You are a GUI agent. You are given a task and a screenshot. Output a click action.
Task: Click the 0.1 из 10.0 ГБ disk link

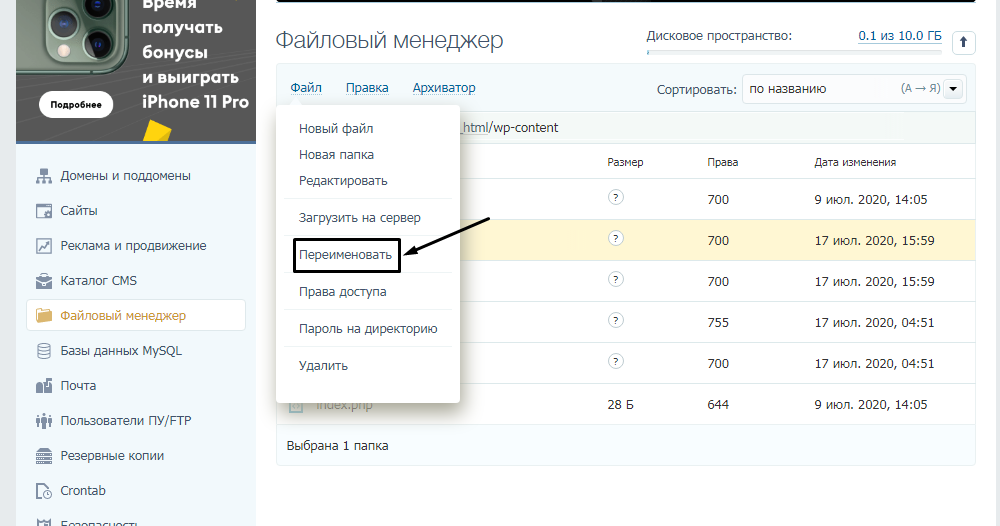tap(899, 36)
